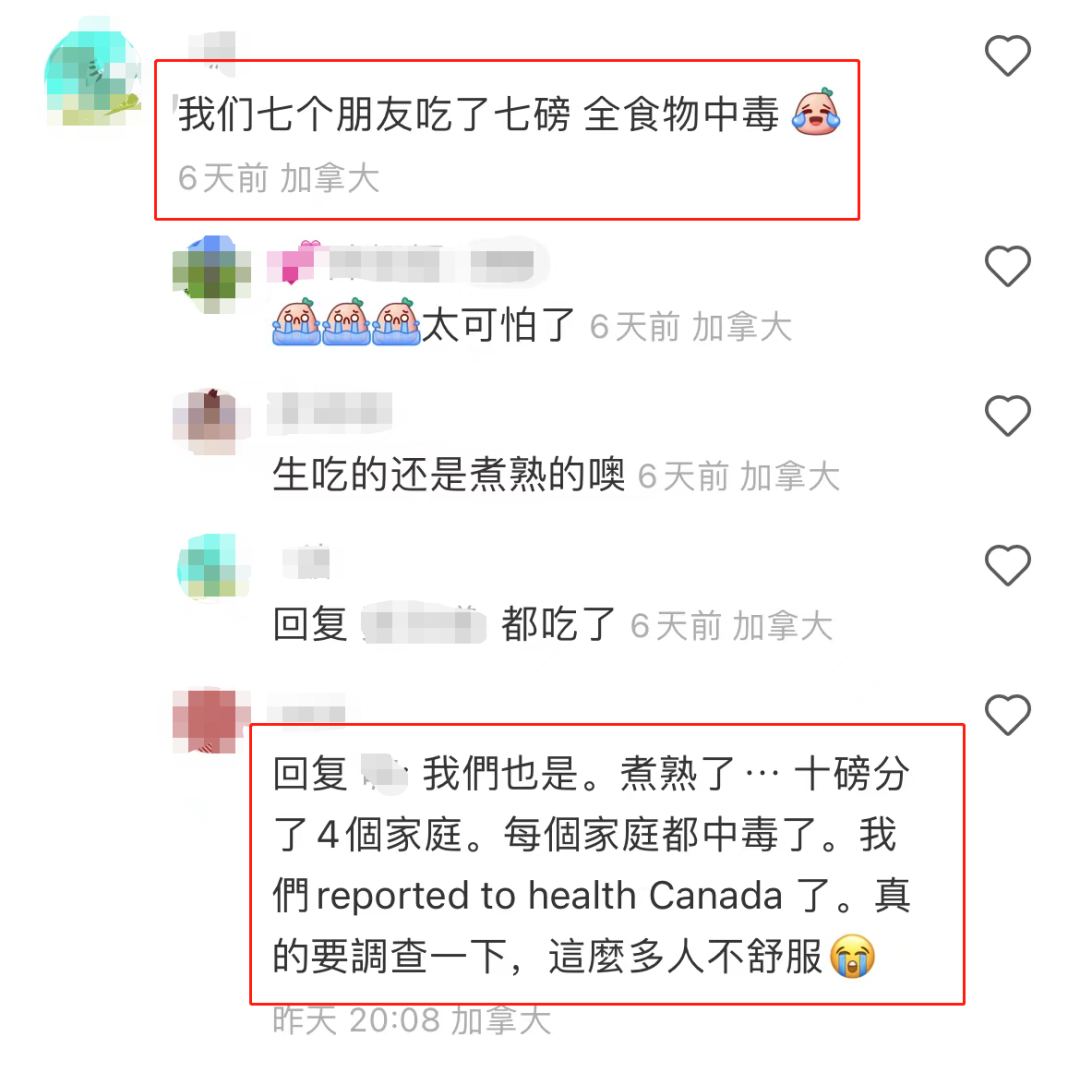Tap the blurred username after 回复 in 都吃了

click(424, 624)
